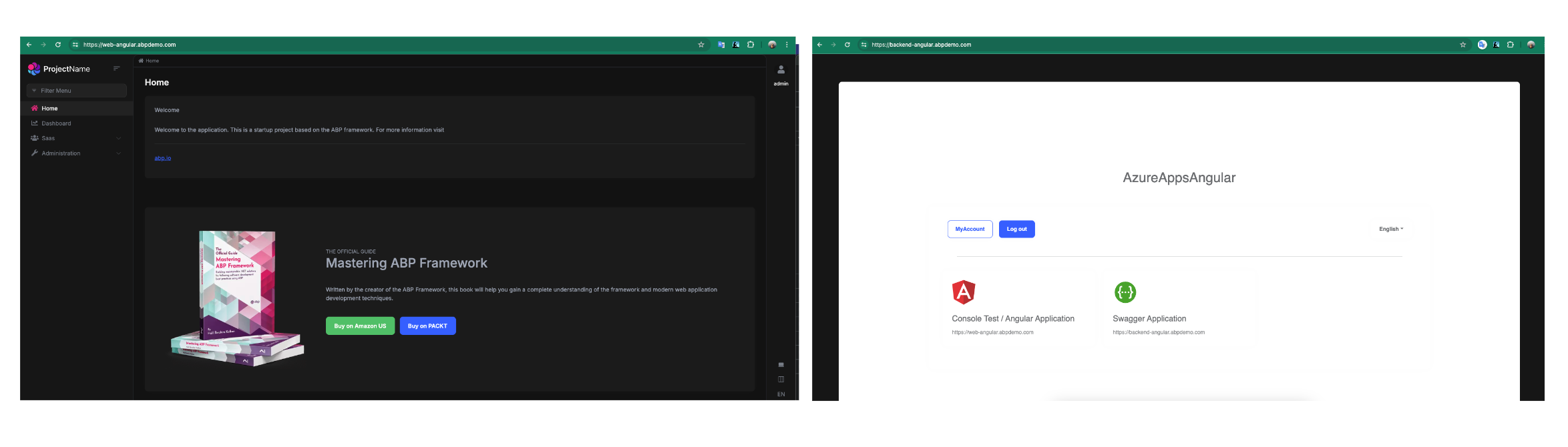Expand the Administration submenu chevron
This screenshot has height=447, width=1568.
(118, 153)
